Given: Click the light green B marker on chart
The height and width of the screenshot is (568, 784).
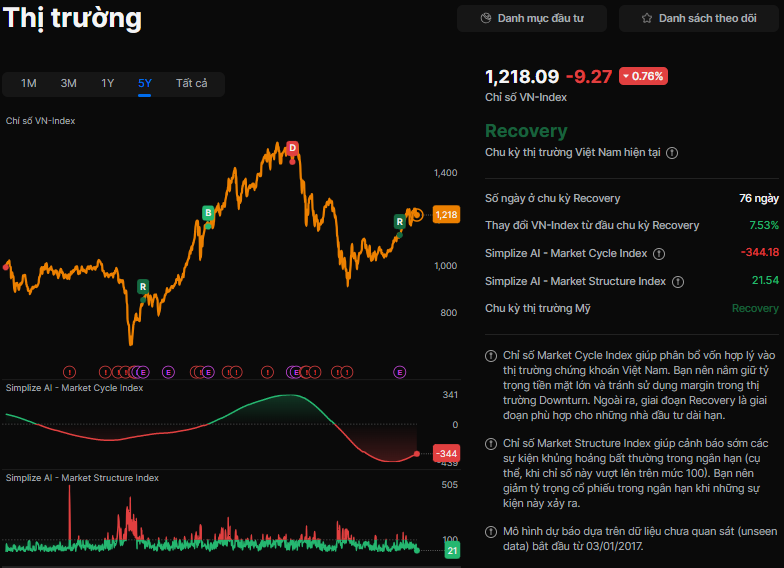Looking at the screenshot, I should pos(208,212).
